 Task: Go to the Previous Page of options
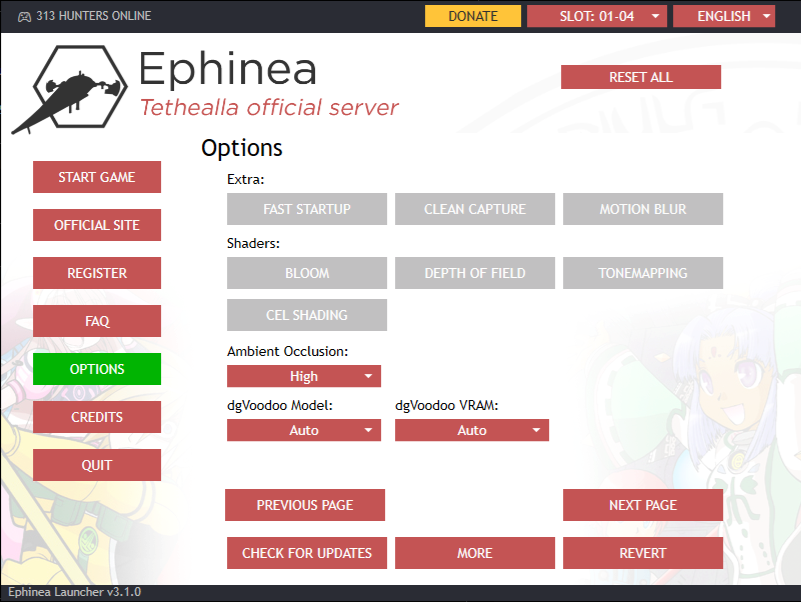point(305,505)
